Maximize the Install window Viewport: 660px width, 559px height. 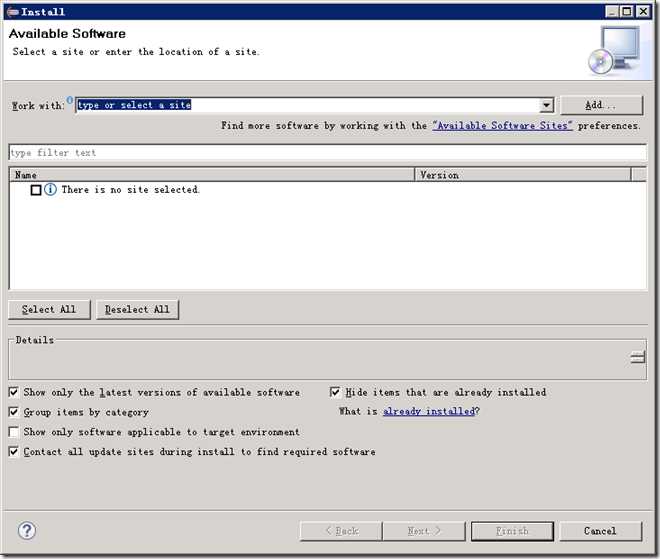(x=627, y=12)
